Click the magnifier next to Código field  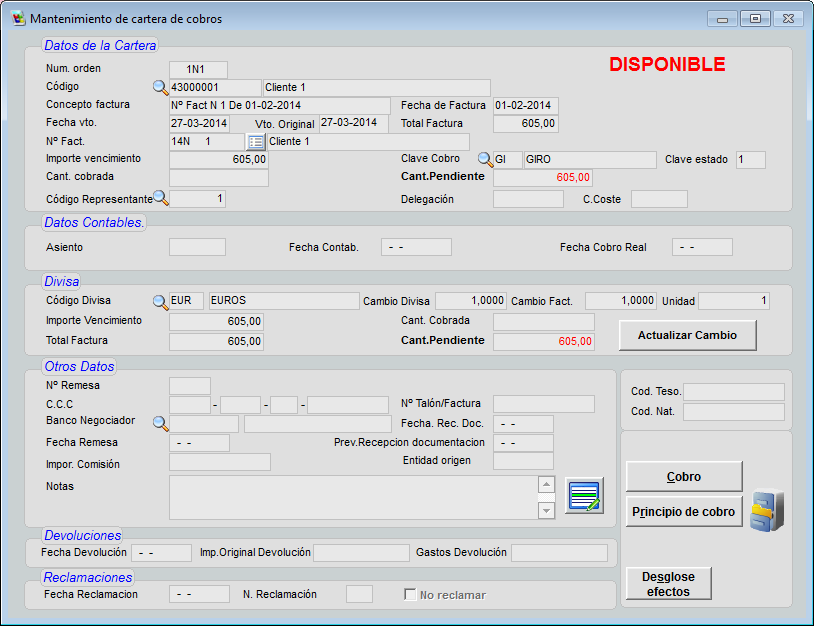pos(160,88)
